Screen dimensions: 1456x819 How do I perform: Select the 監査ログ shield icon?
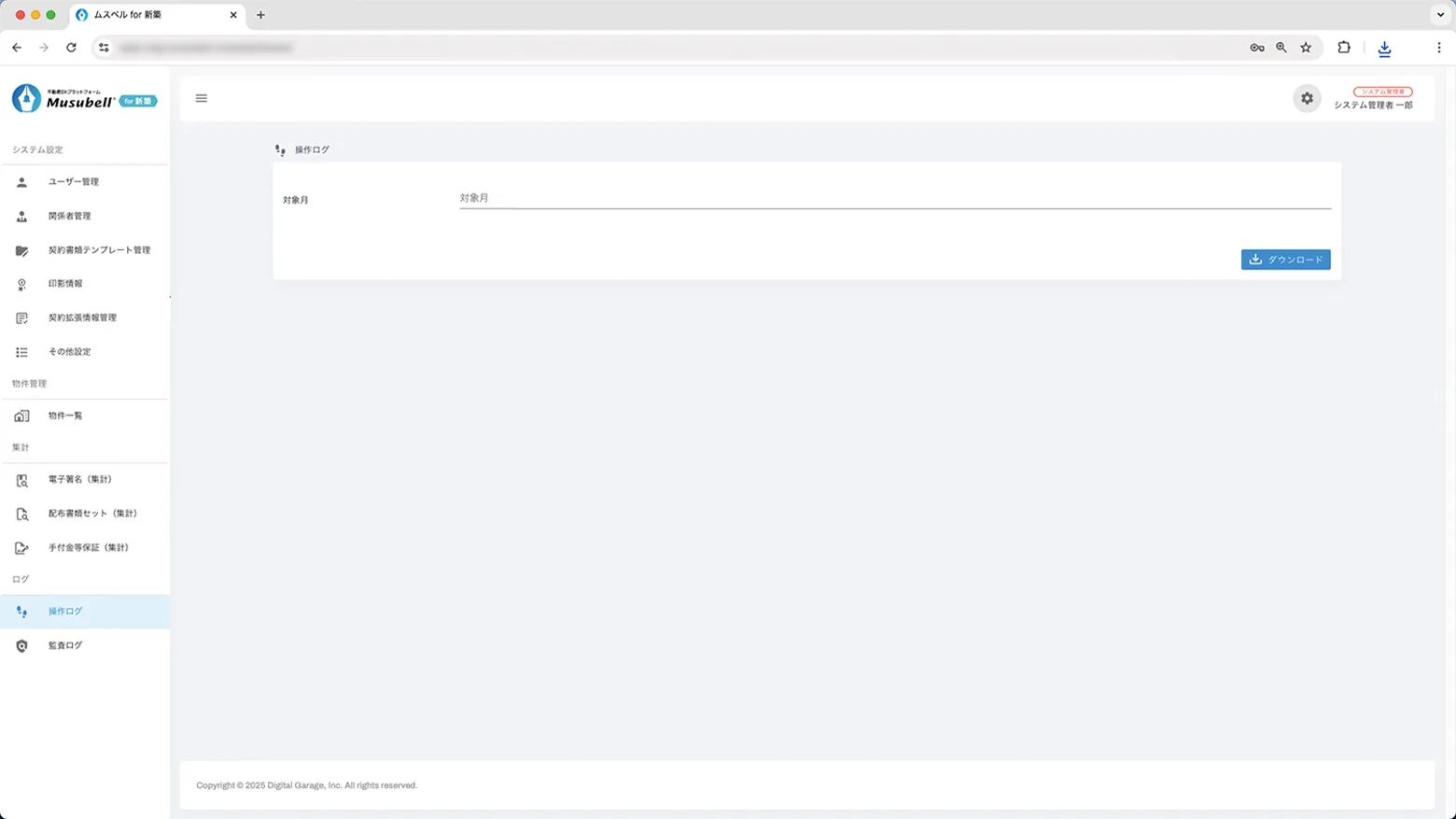click(21, 646)
